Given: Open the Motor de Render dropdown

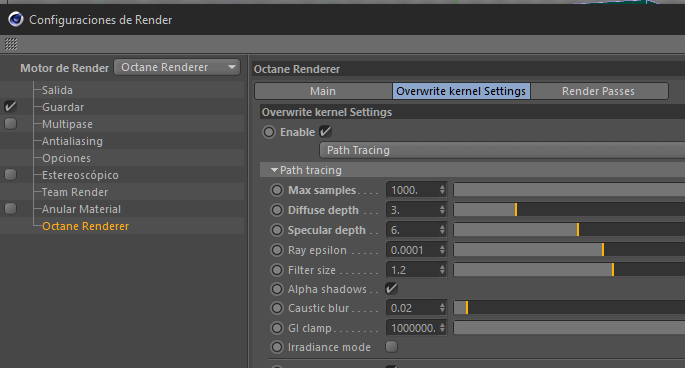Looking at the screenshot, I should pos(177,67).
